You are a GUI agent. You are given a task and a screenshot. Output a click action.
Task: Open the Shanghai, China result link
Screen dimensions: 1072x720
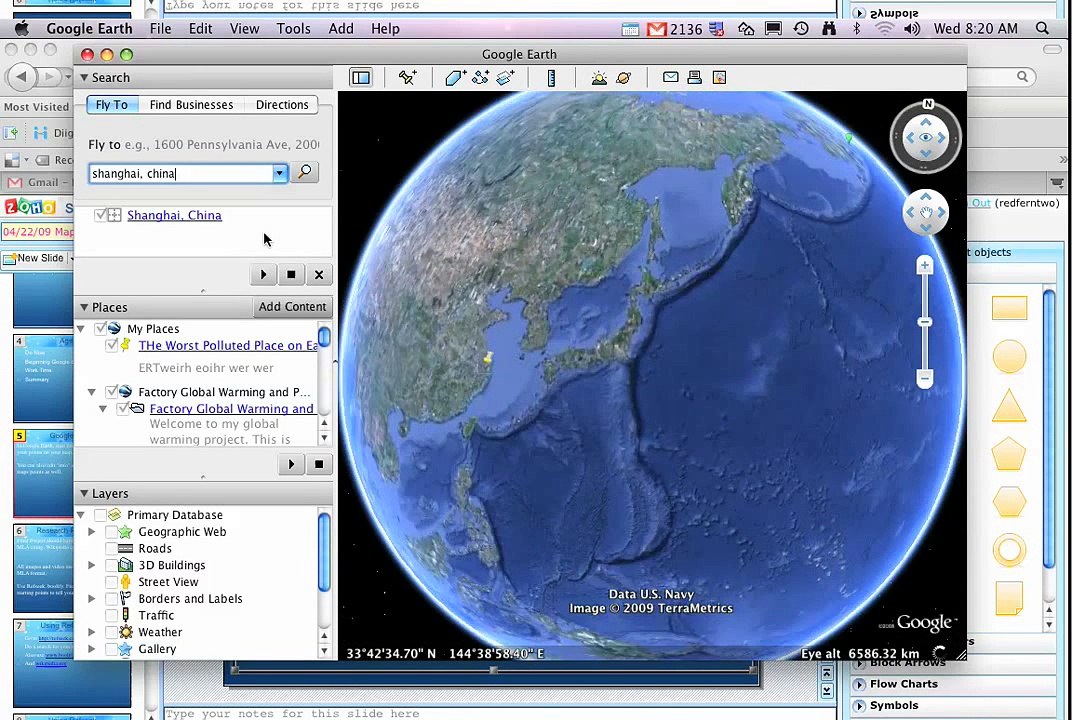point(174,215)
